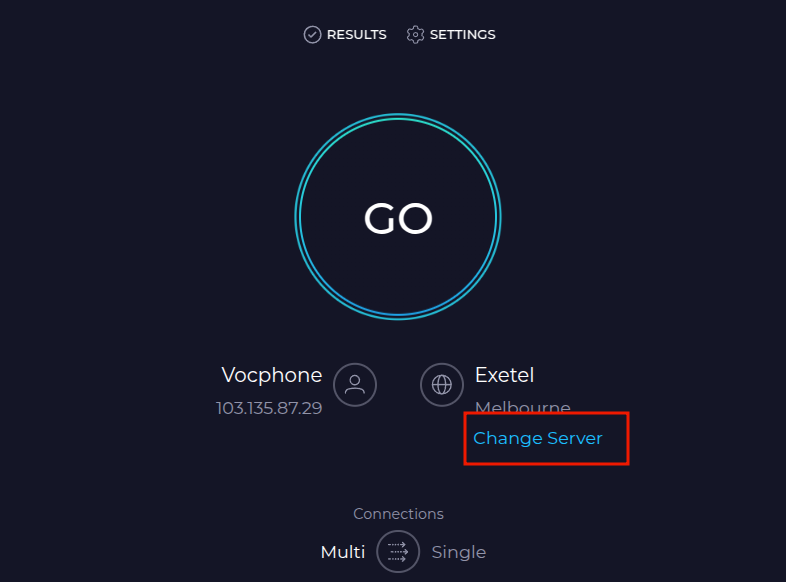786x582 pixels.
Task: Toggle connection mode between Multi and Single
Action: tap(398, 551)
